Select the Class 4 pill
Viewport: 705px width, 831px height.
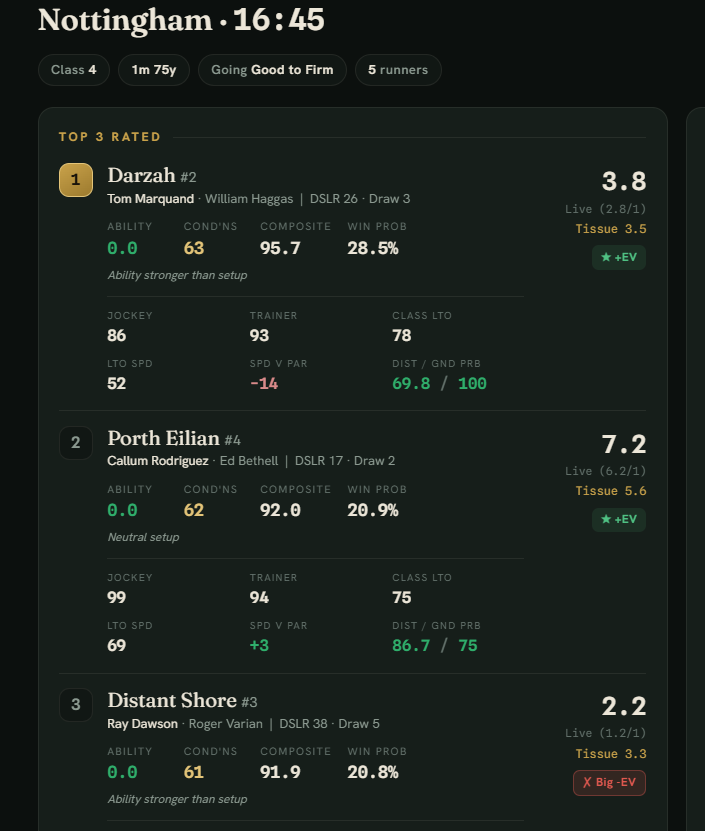(74, 70)
